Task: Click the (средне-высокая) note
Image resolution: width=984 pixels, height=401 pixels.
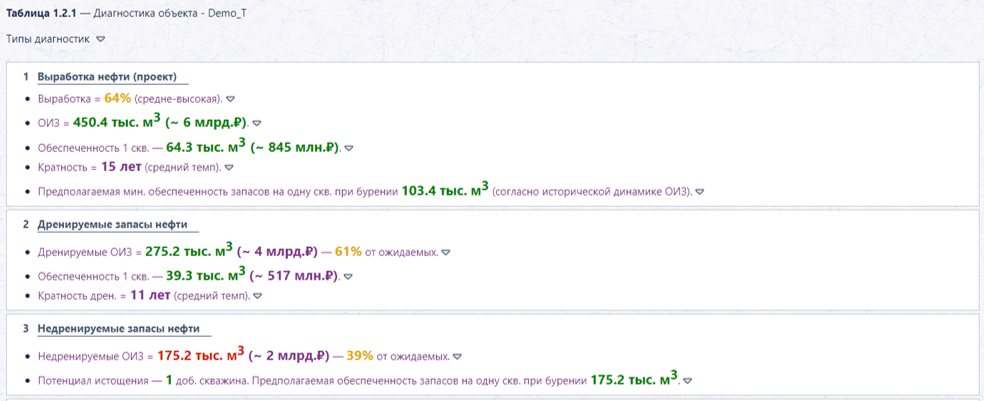Action: (x=178, y=99)
